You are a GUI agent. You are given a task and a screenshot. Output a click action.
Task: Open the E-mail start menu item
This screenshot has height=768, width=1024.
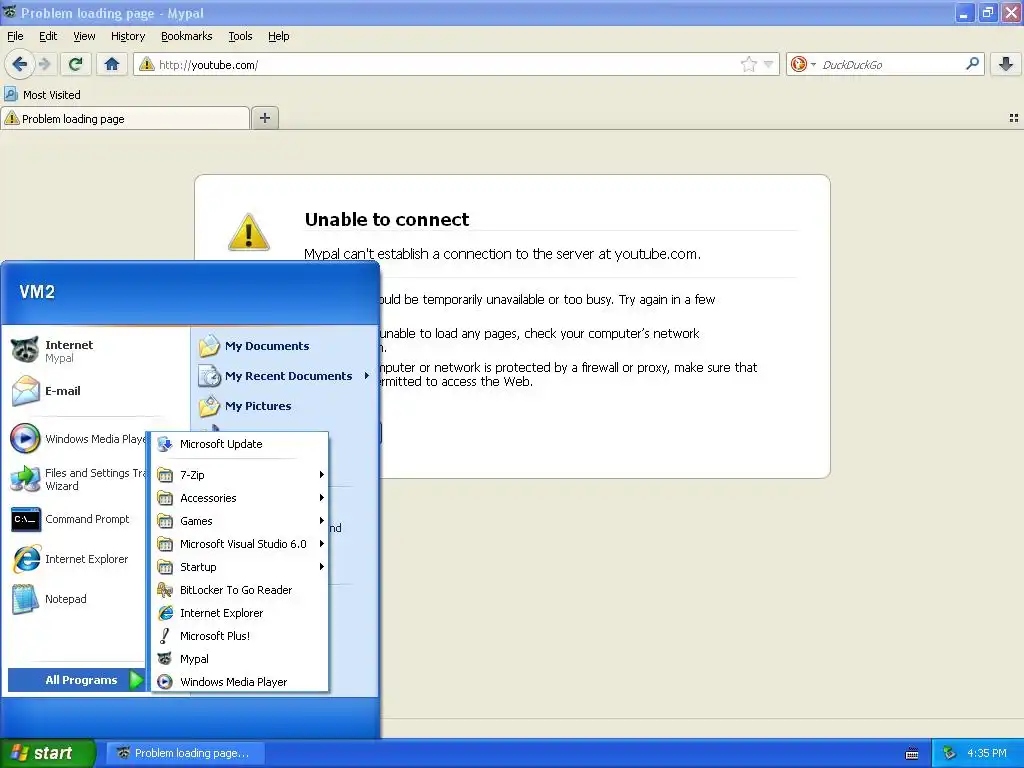95,391
